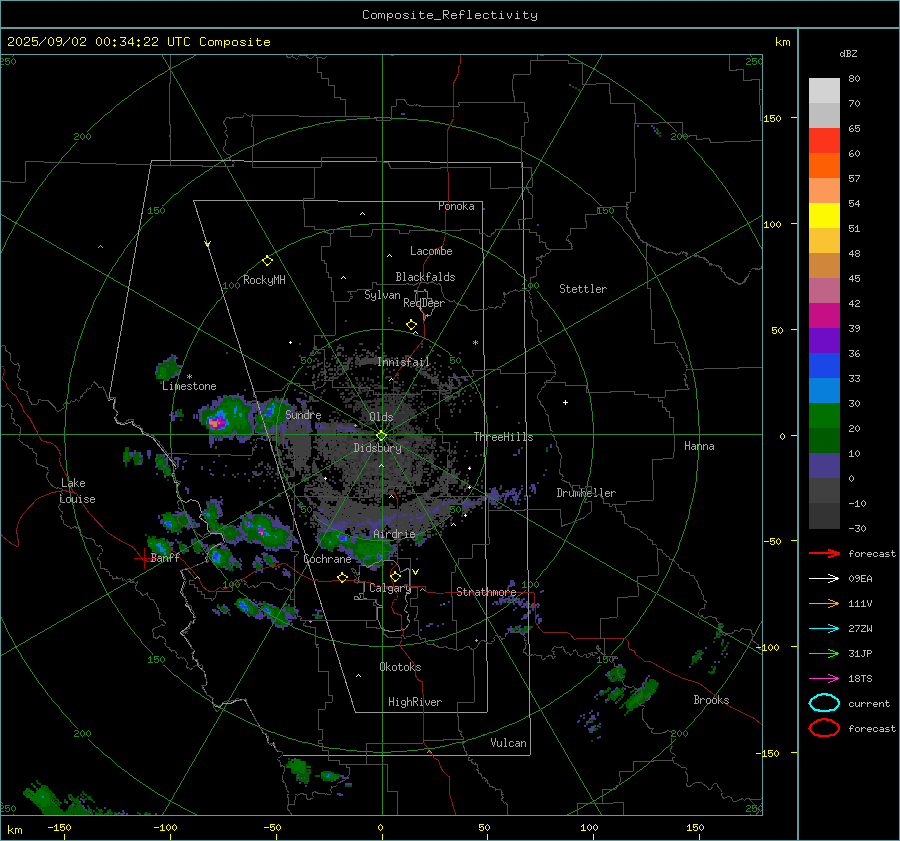
Task: Click the ThreeHills label
Action: point(503,437)
